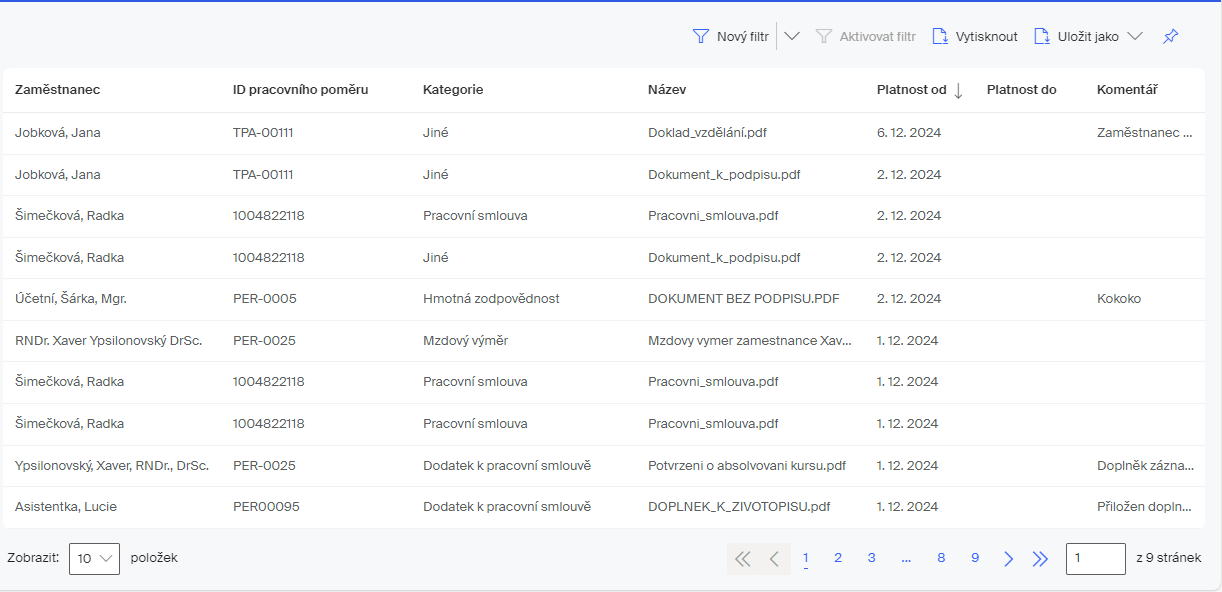
Task: Click RNDr. Xaver Ypsilonovský DrSc. cell
Action: click(109, 341)
